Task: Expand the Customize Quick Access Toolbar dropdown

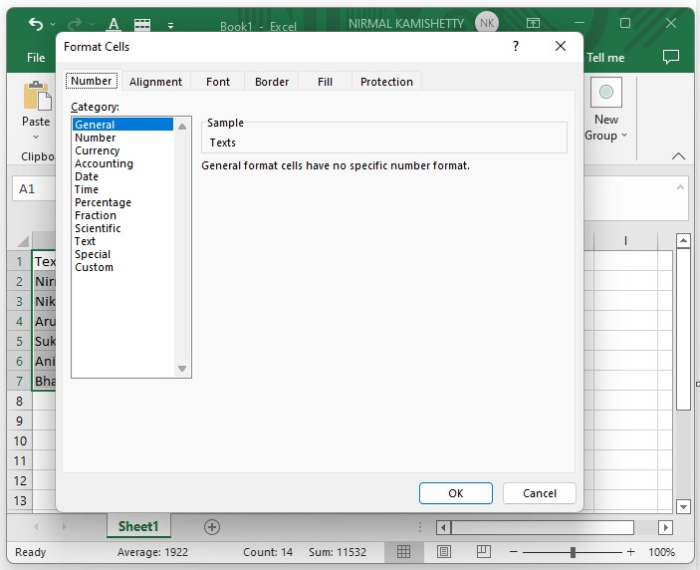Action: (x=170, y=25)
